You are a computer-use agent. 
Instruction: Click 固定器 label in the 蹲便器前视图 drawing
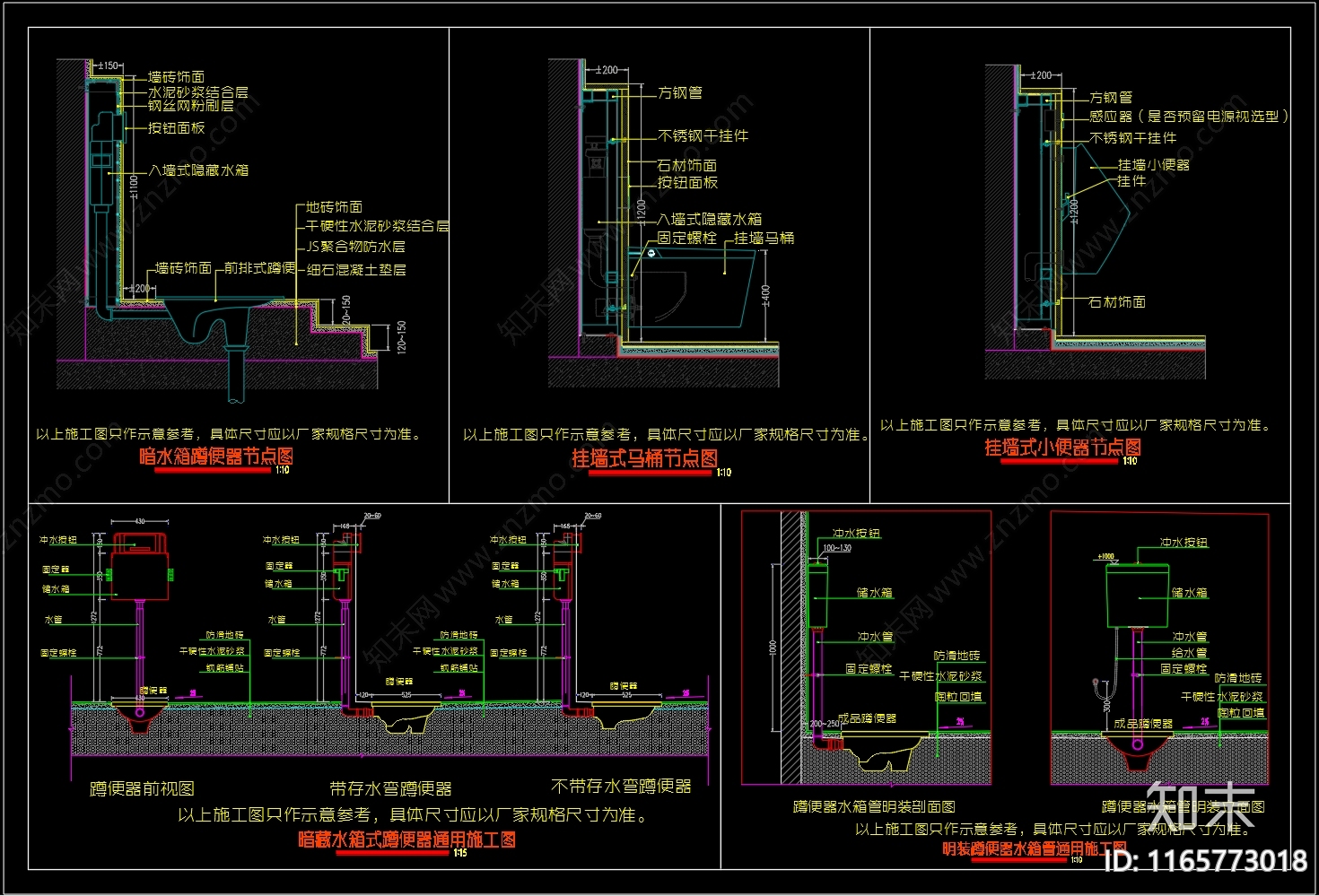pyautogui.click(x=55, y=570)
